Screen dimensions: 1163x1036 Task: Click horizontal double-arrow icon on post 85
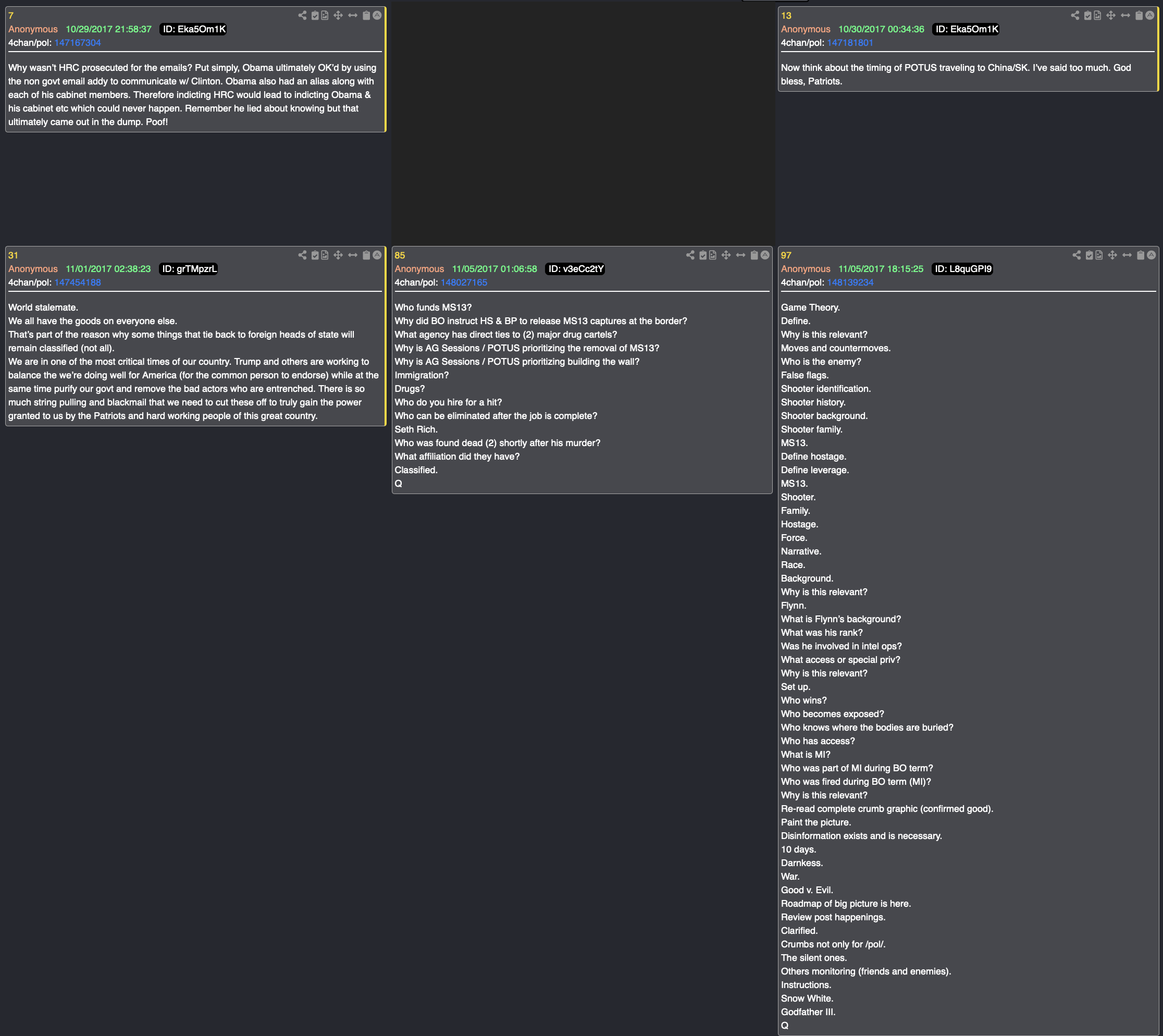pos(740,255)
